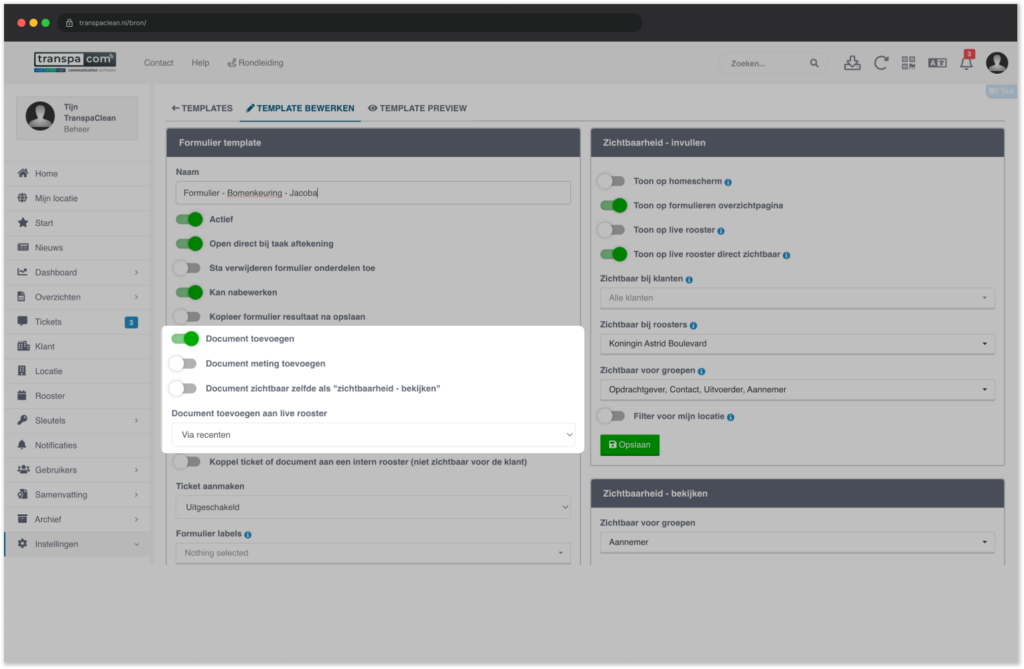This screenshot has width=1024, height=669.
Task: Open the notifications bell icon
Action: coord(966,63)
